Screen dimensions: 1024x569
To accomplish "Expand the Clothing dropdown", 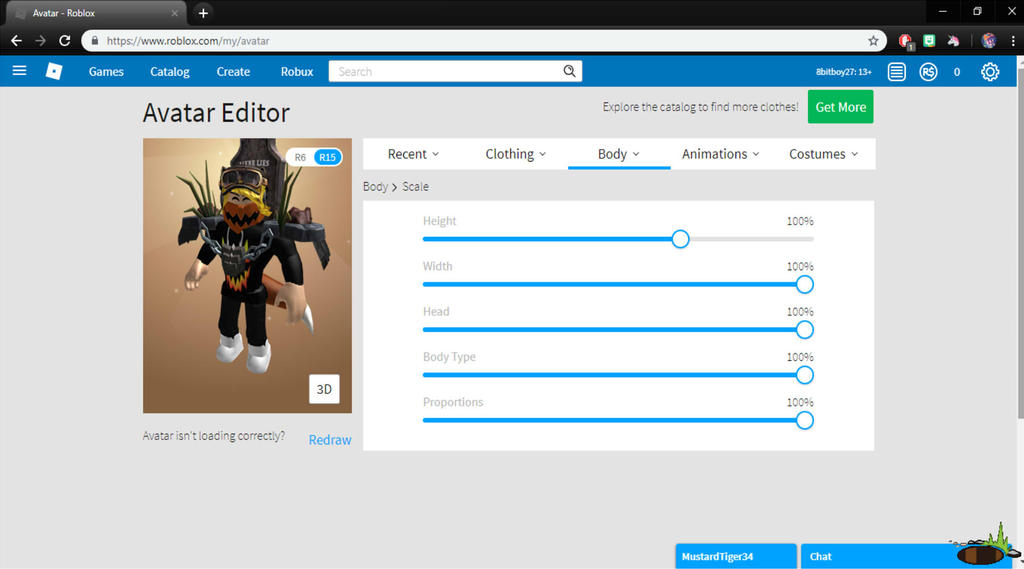I will [516, 154].
